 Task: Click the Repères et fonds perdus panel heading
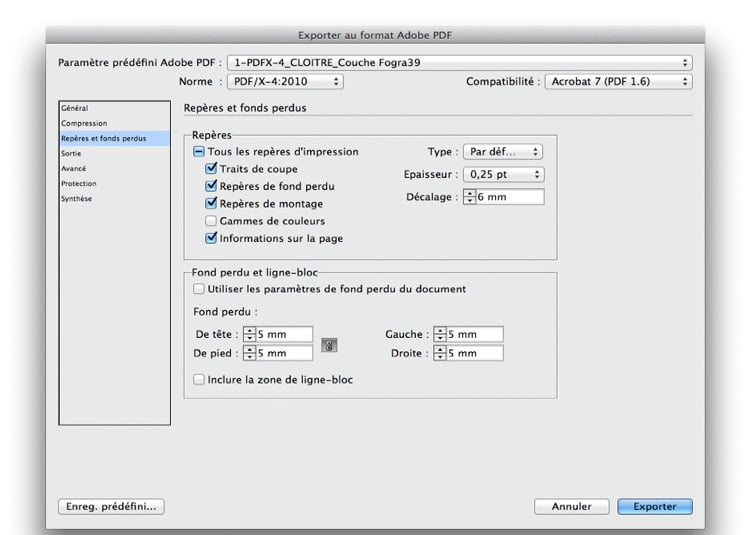(x=245, y=108)
